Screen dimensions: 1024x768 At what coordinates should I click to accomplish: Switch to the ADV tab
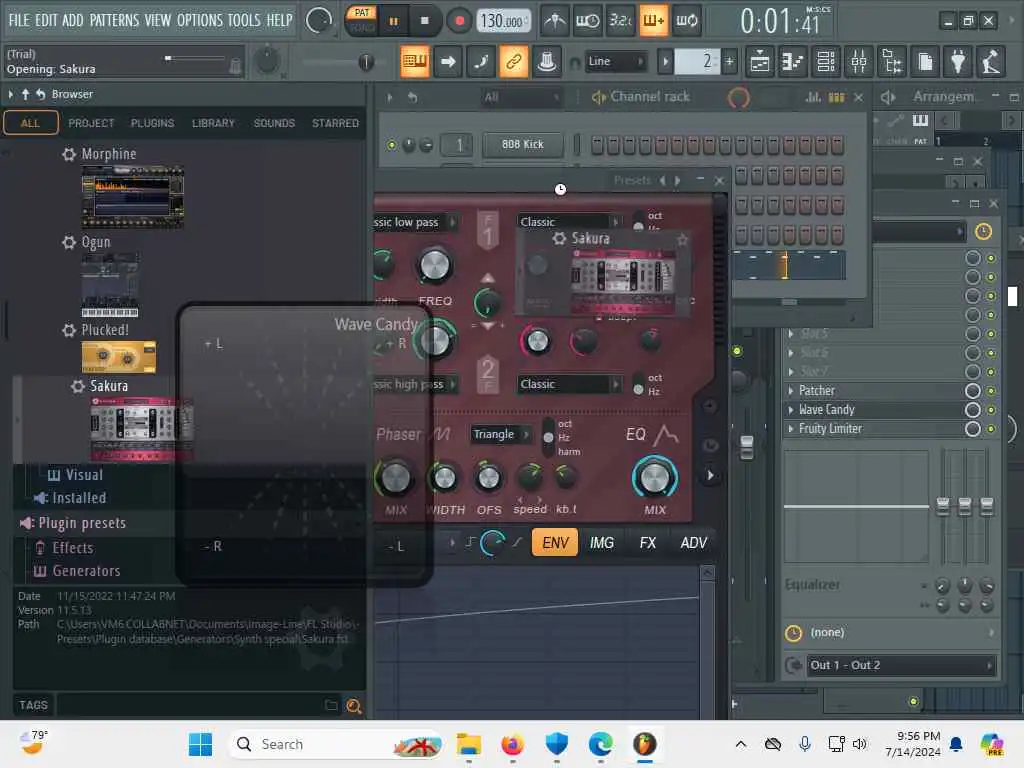click(x=693, y=543)
